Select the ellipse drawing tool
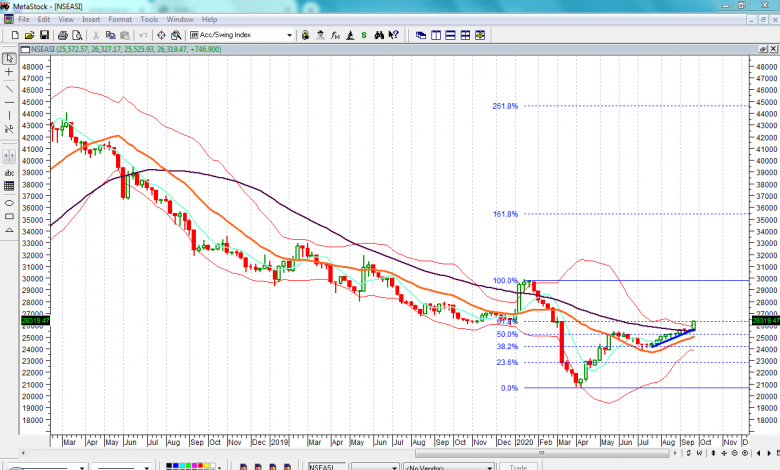 pyautogui.click(x=9, y=203)
